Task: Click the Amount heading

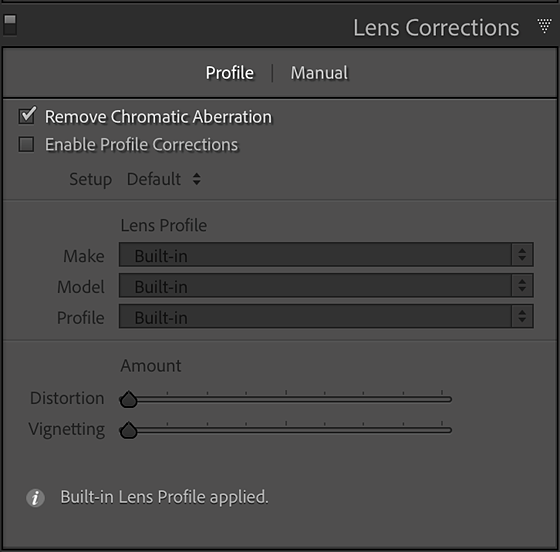Action: coord(151,366)
